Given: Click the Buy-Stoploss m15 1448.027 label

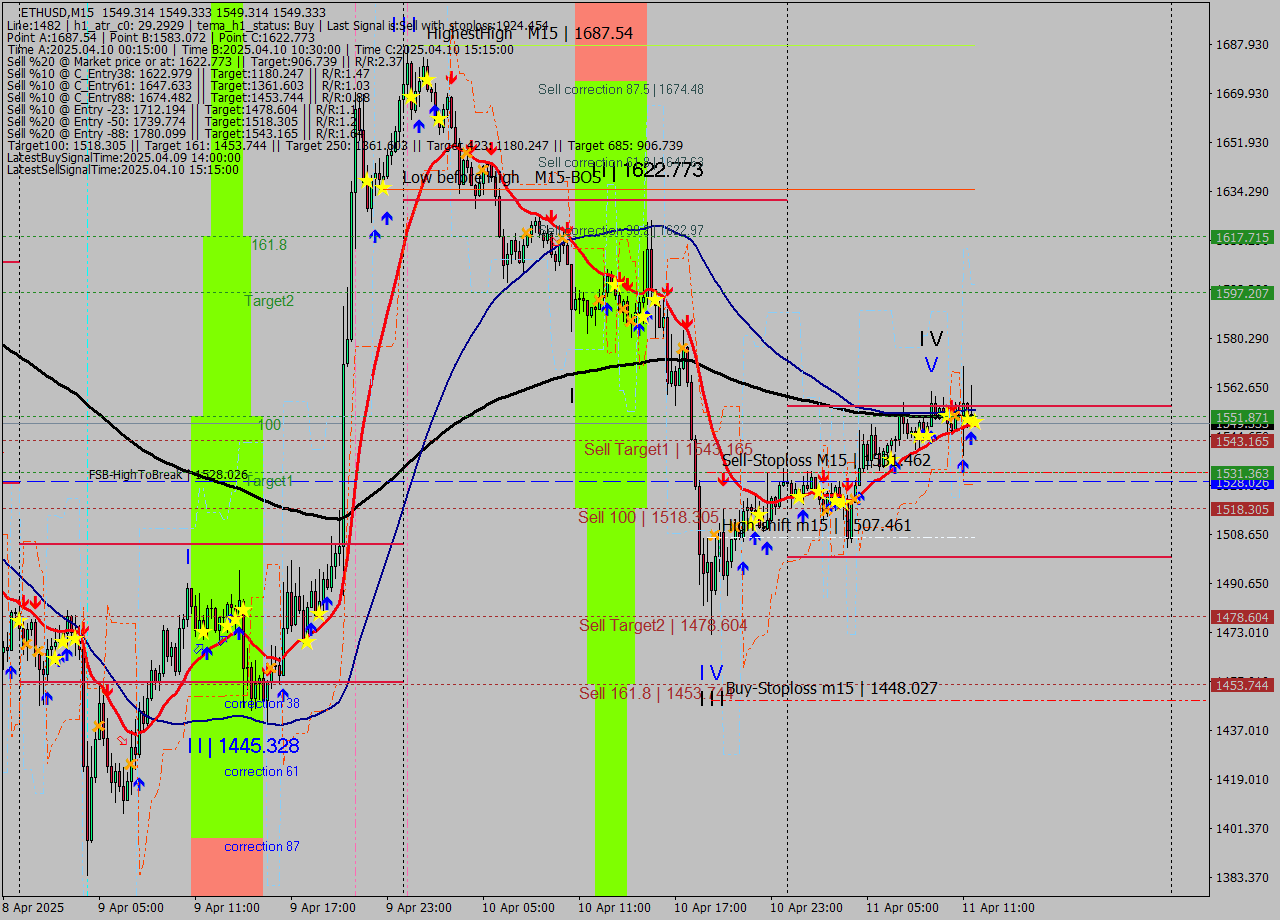Looking at the screenshot, I should pyautogui.click(x=833, y=689).
